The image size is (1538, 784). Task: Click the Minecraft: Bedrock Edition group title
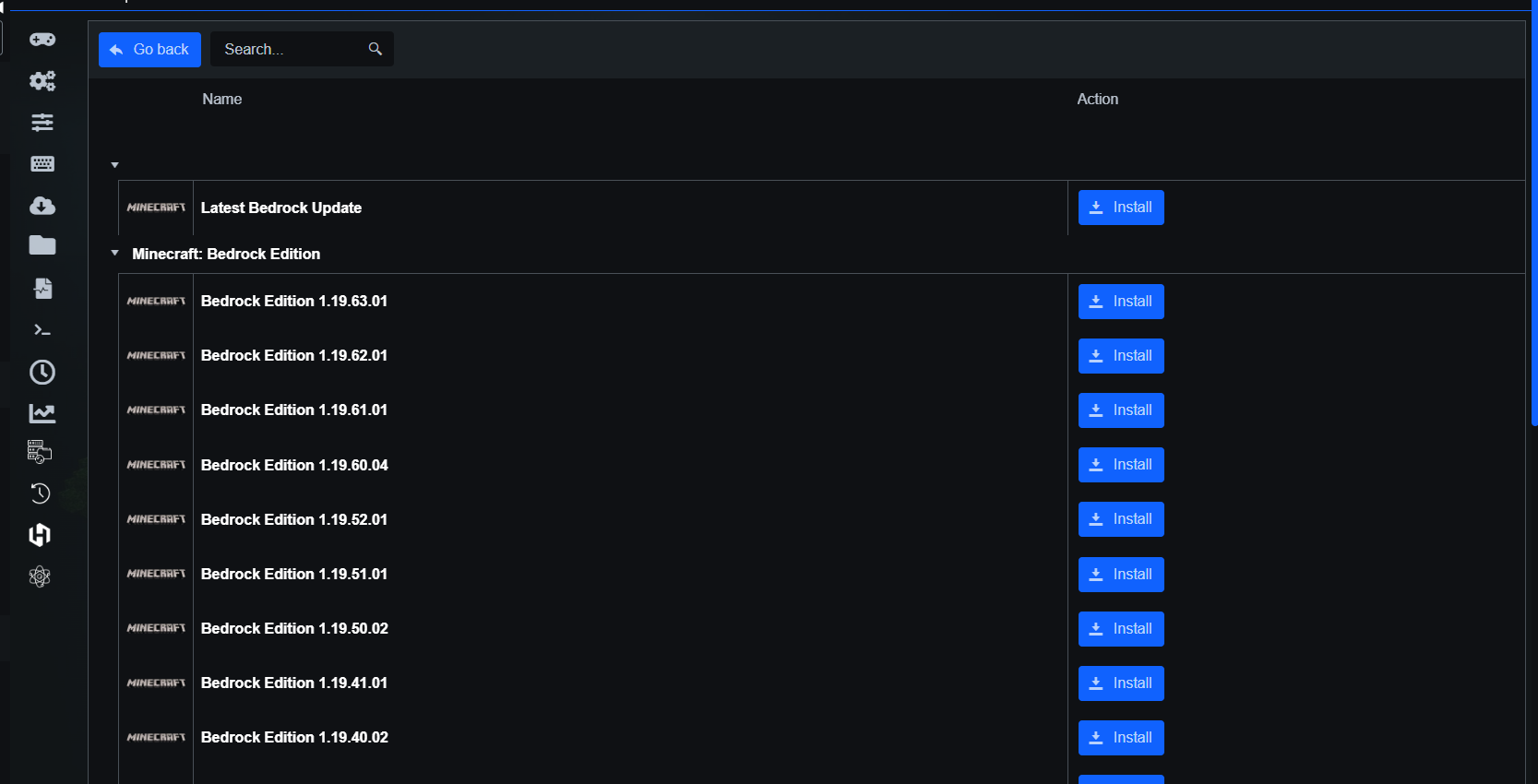click(x=226, y=254)
